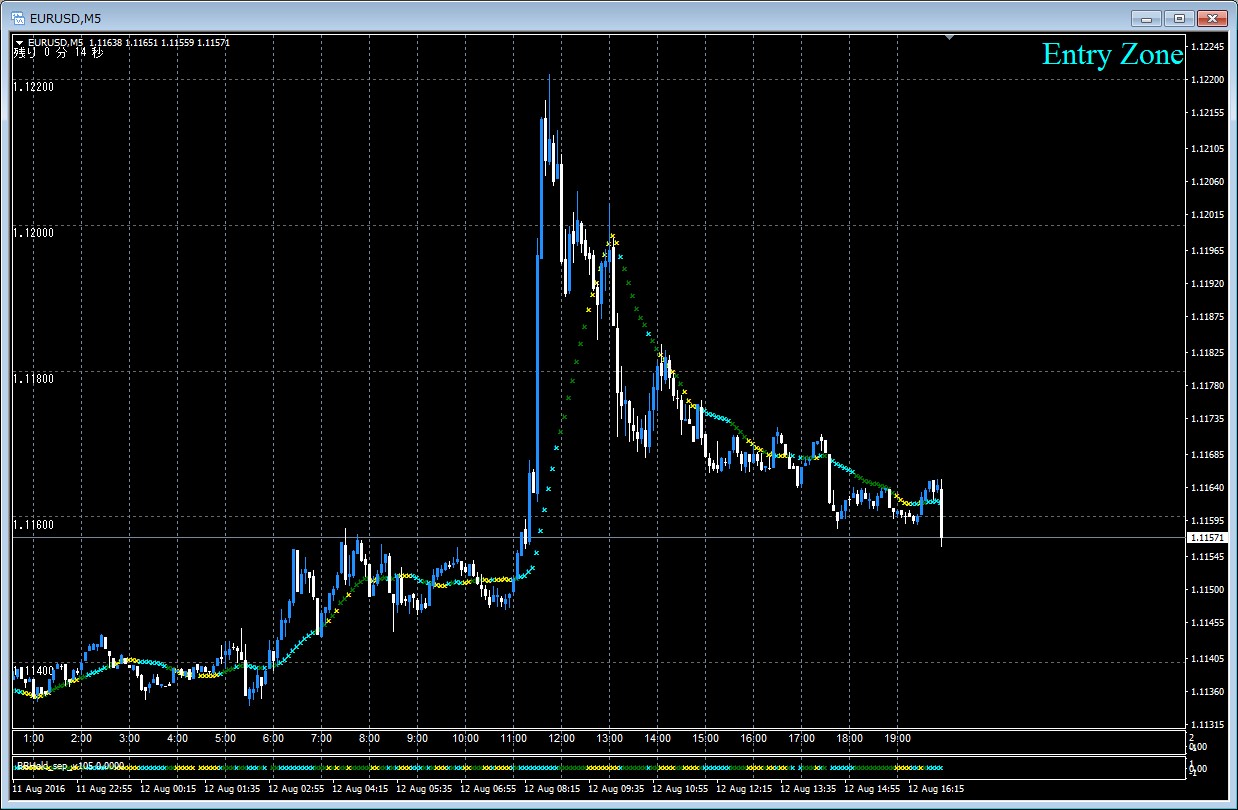Click the horizontal current bid price line
Image resolution: width=1238 pixels, height=810 pixels.
[x=598, y=538]
